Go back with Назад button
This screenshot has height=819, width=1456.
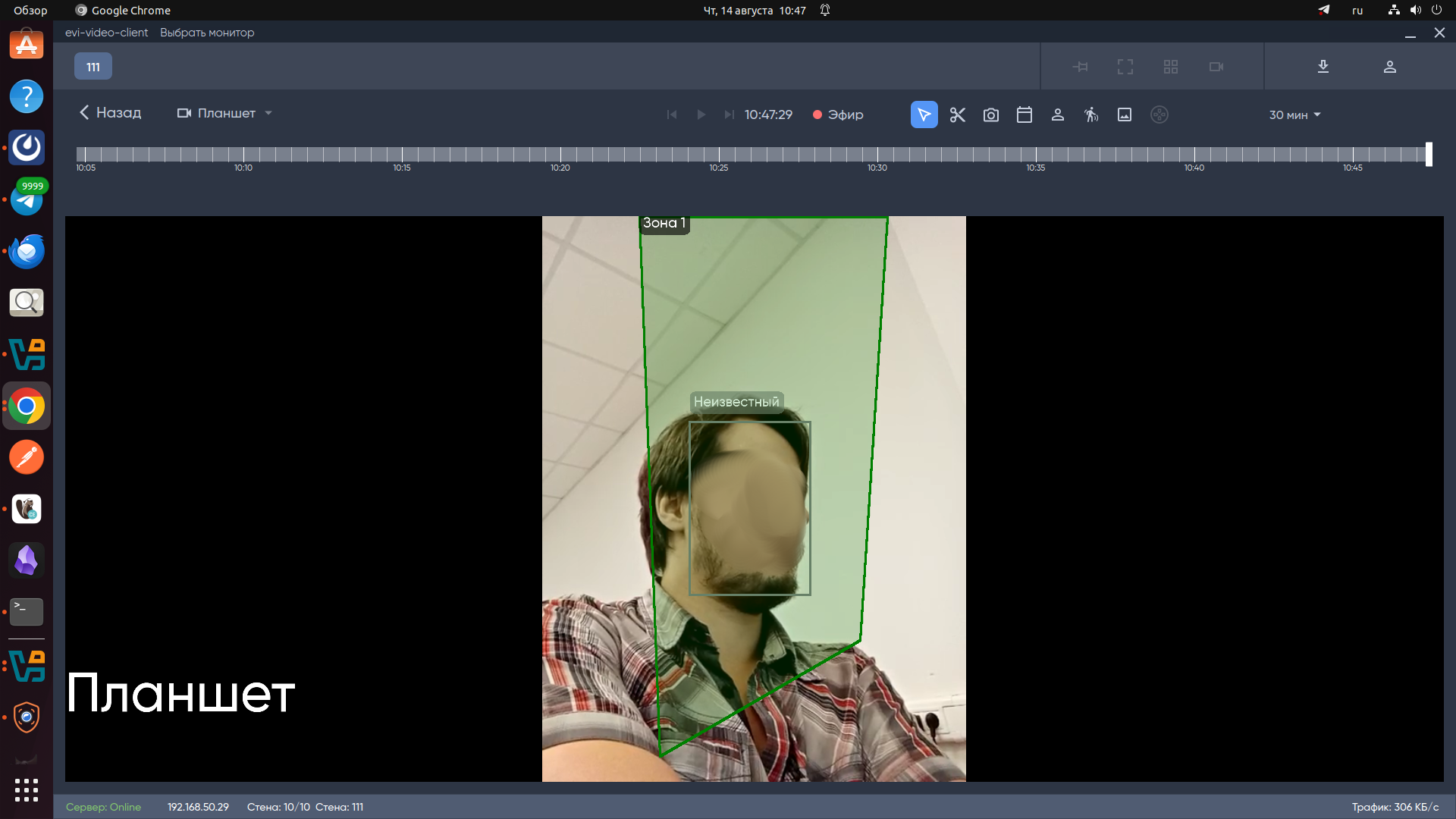[x=110, y=113]
